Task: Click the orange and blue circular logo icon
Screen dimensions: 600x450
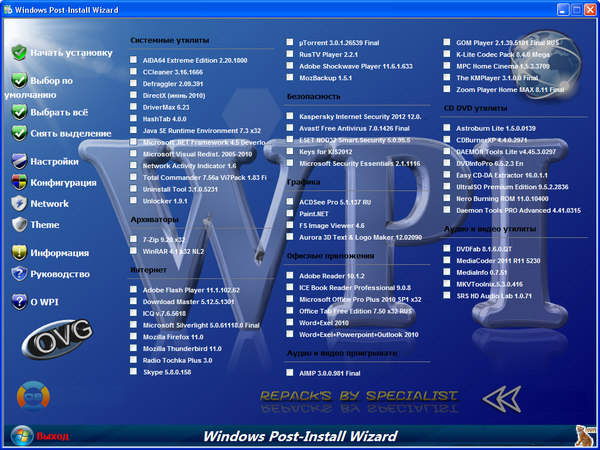Action: tap(33, 396)
